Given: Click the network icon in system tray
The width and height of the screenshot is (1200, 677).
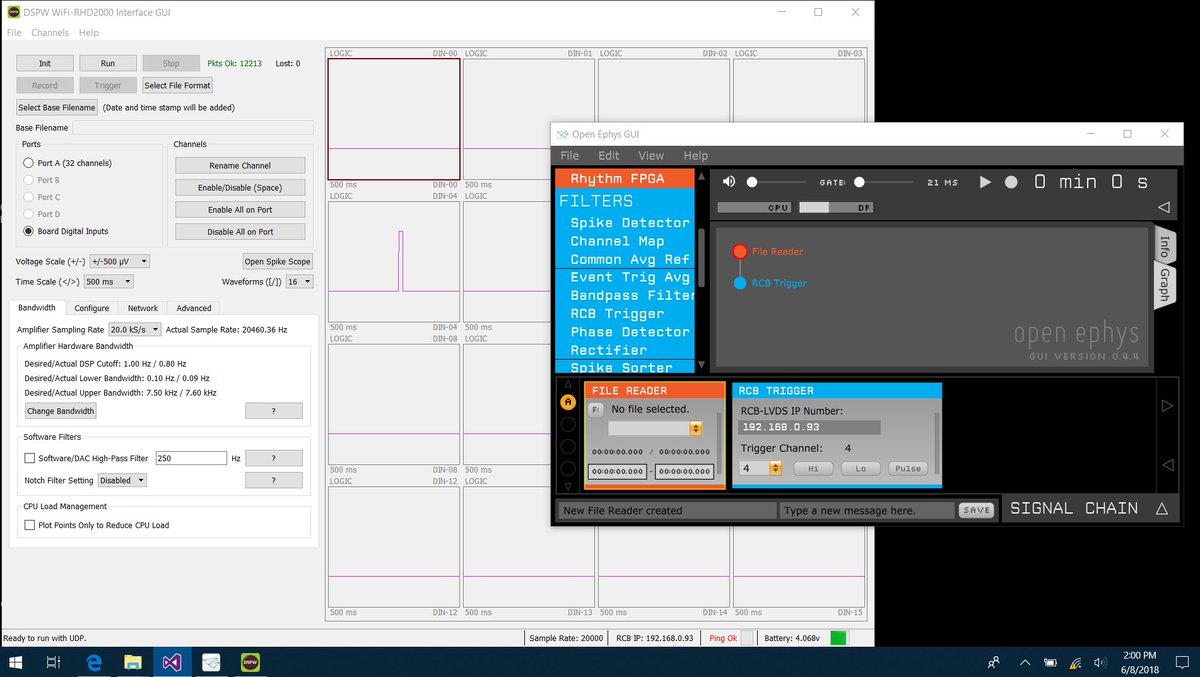Looking at the screenshot, I should [1075, 662].
